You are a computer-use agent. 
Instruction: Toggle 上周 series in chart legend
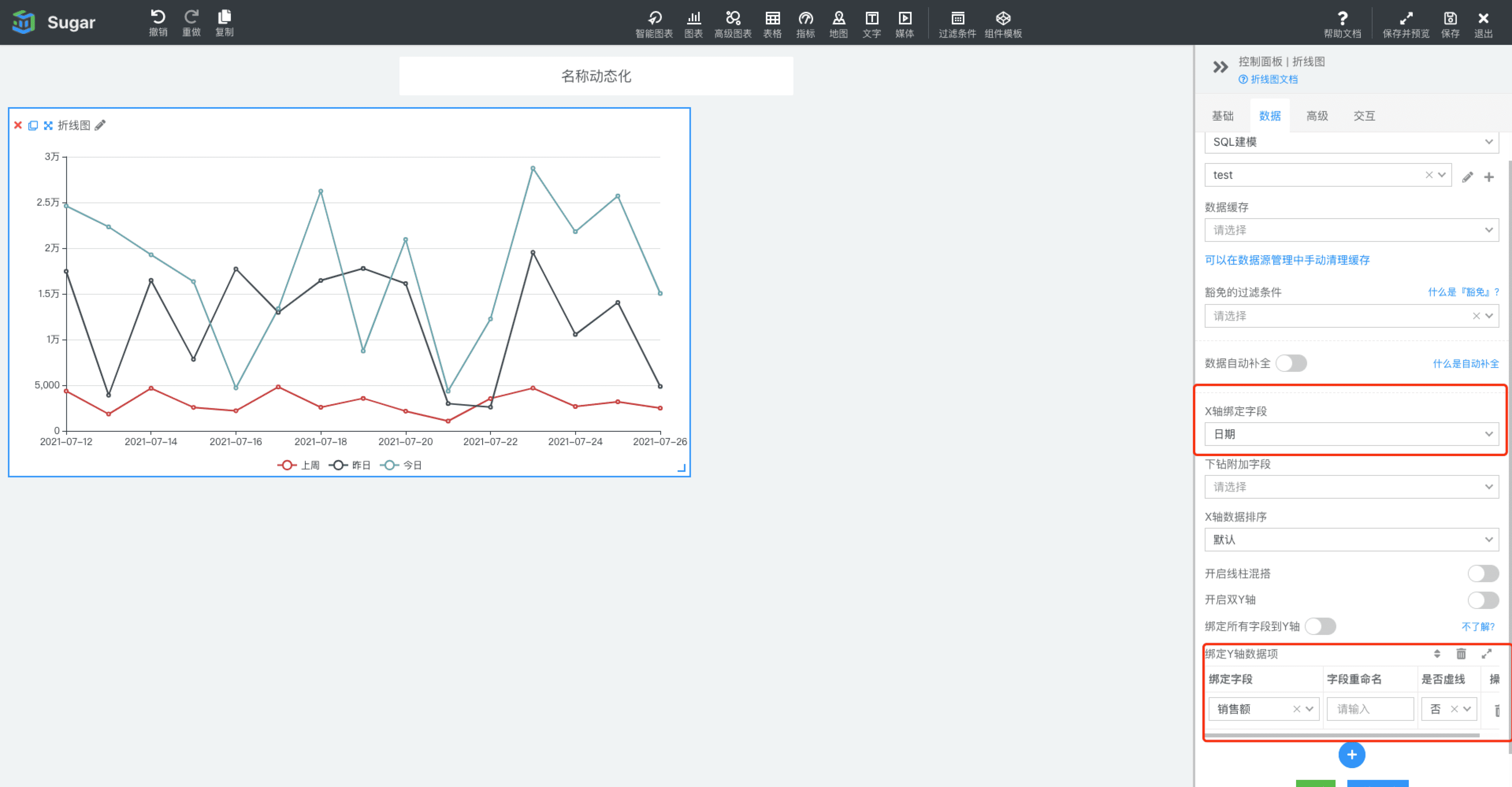tap(298, 465)
